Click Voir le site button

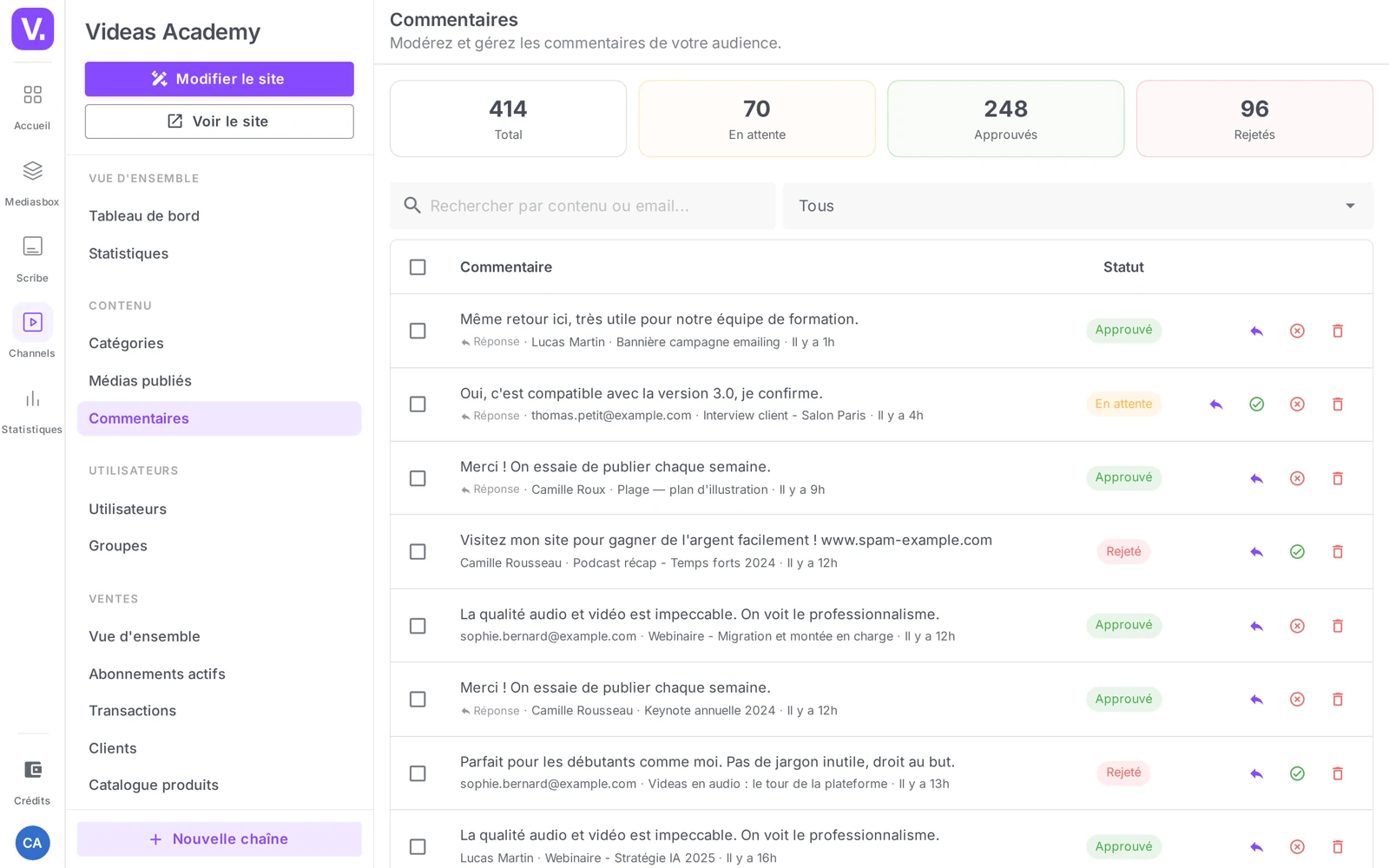(x=219, y=122)
